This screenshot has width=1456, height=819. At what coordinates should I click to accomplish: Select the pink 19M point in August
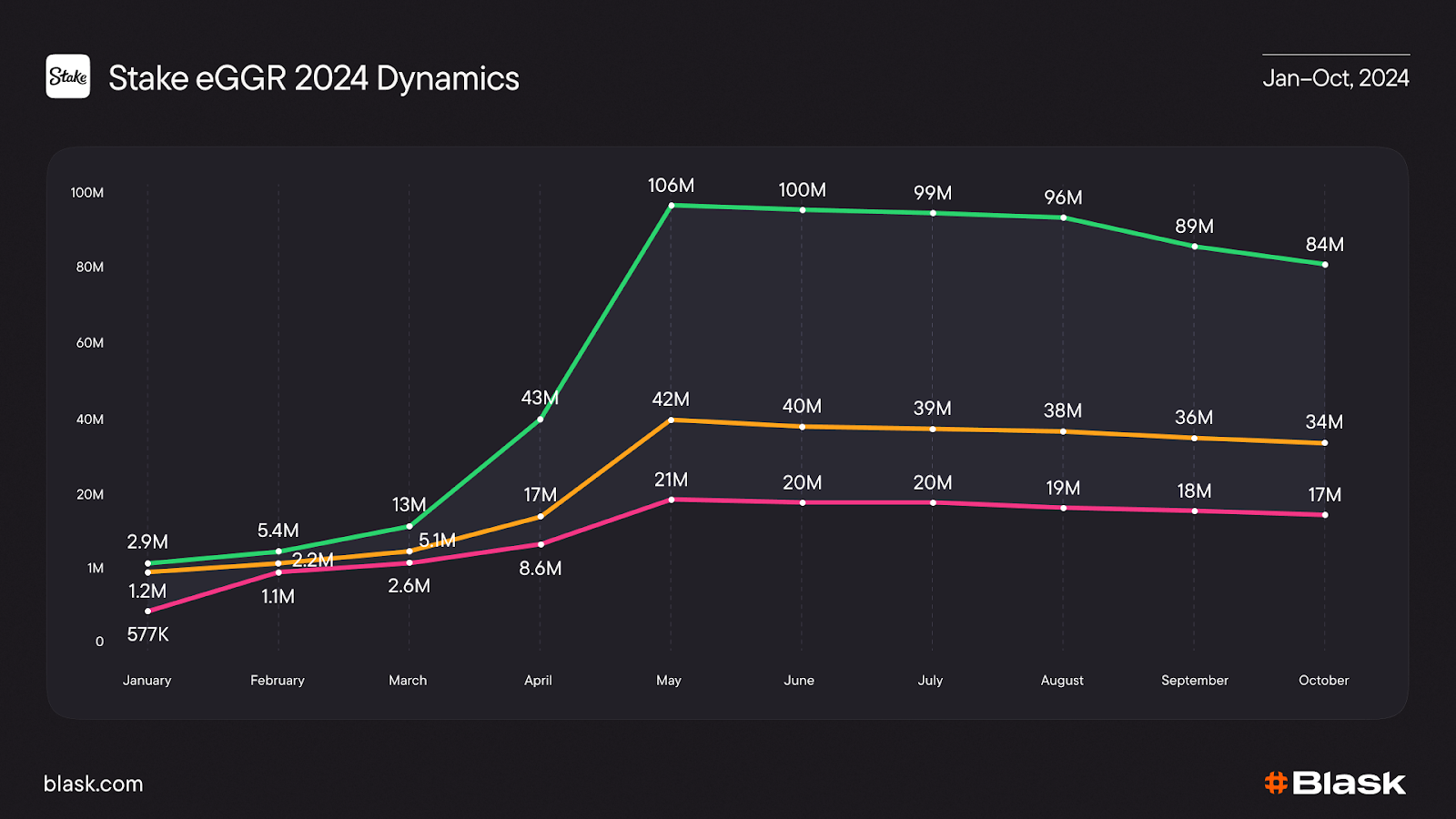coord(1064,508)
